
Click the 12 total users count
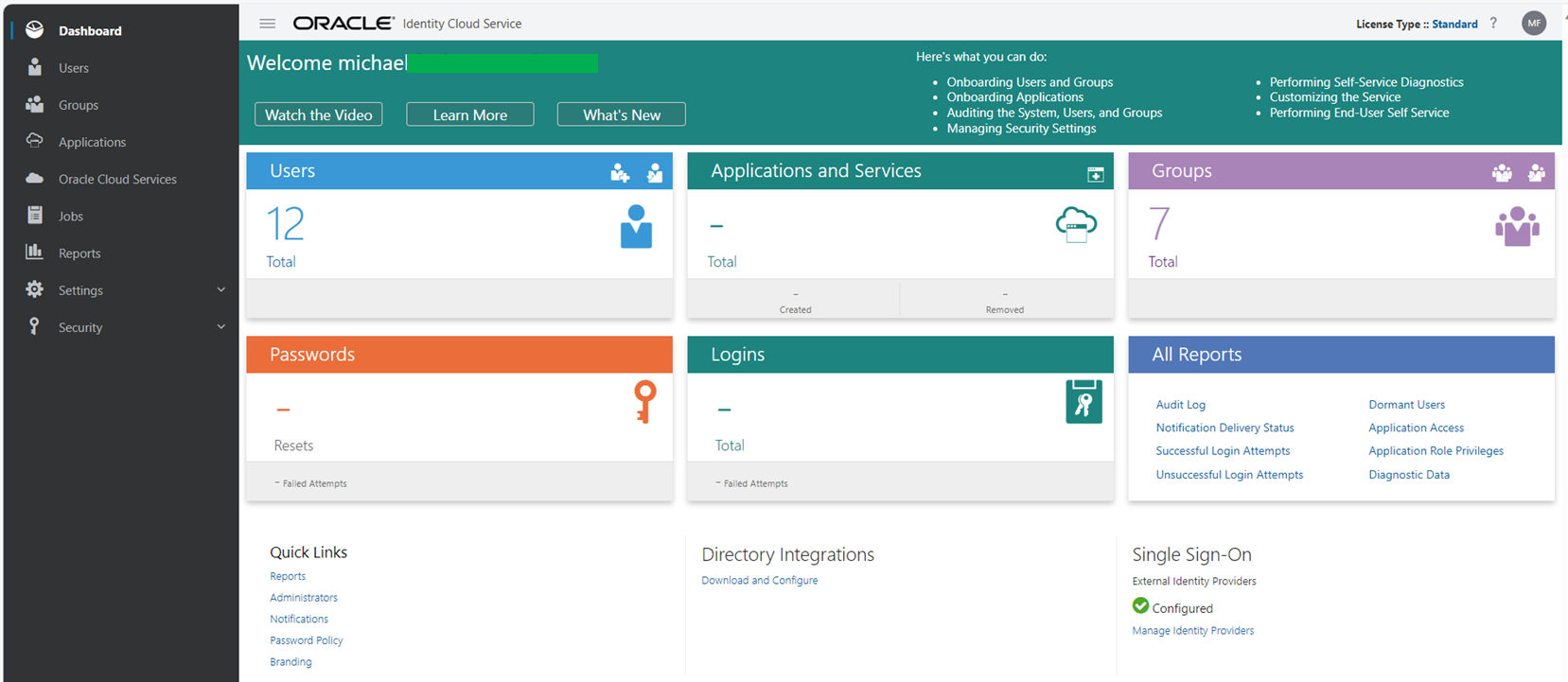click(x=285, y=225)
